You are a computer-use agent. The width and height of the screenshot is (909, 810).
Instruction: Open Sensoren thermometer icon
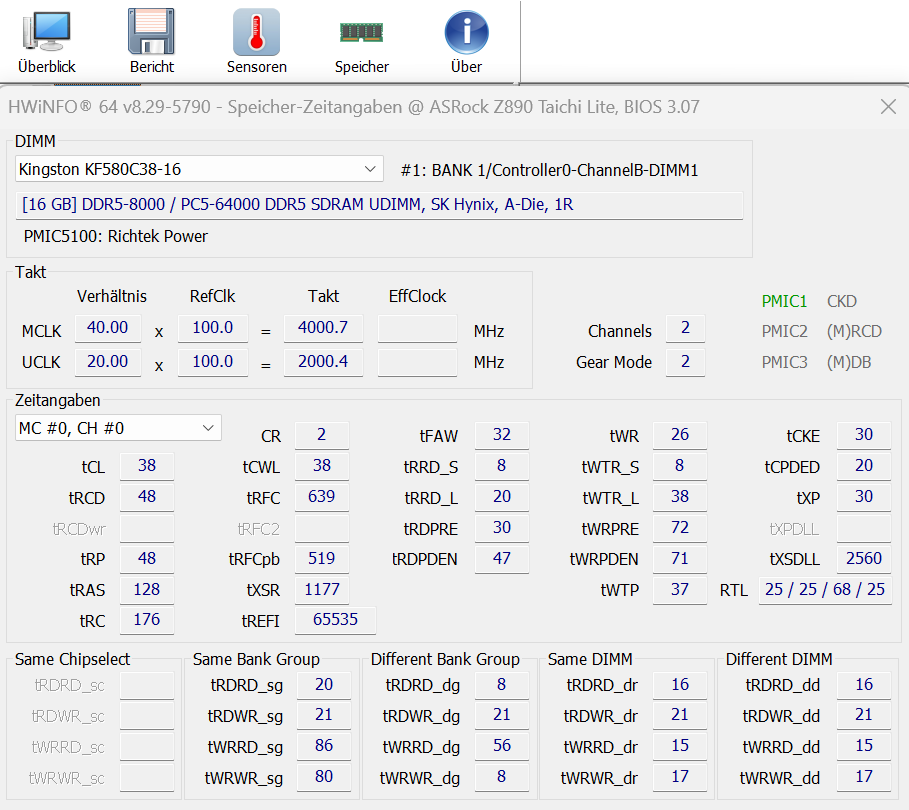(256, 42)
